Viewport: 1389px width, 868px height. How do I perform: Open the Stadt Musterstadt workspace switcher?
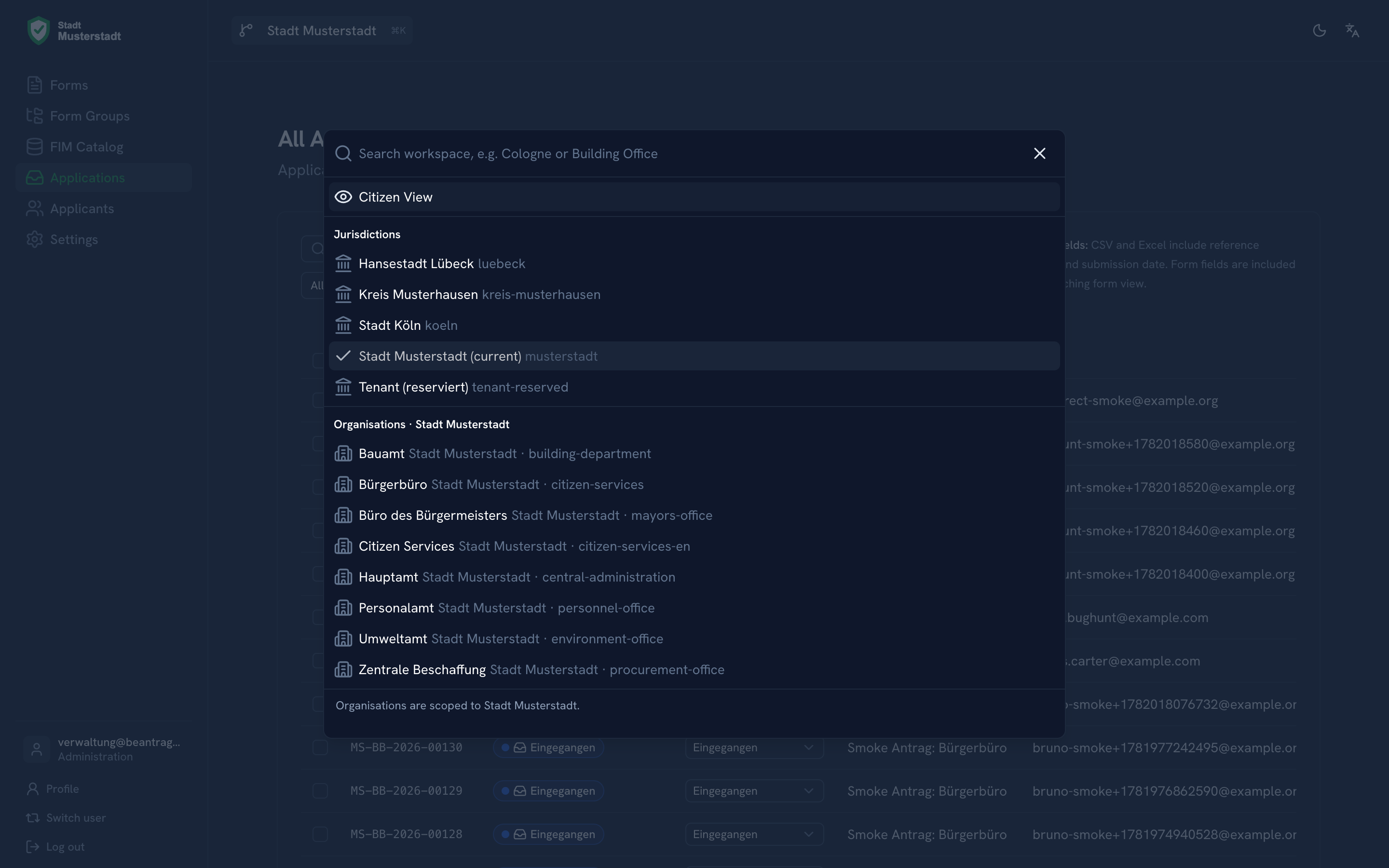(322, 30)
